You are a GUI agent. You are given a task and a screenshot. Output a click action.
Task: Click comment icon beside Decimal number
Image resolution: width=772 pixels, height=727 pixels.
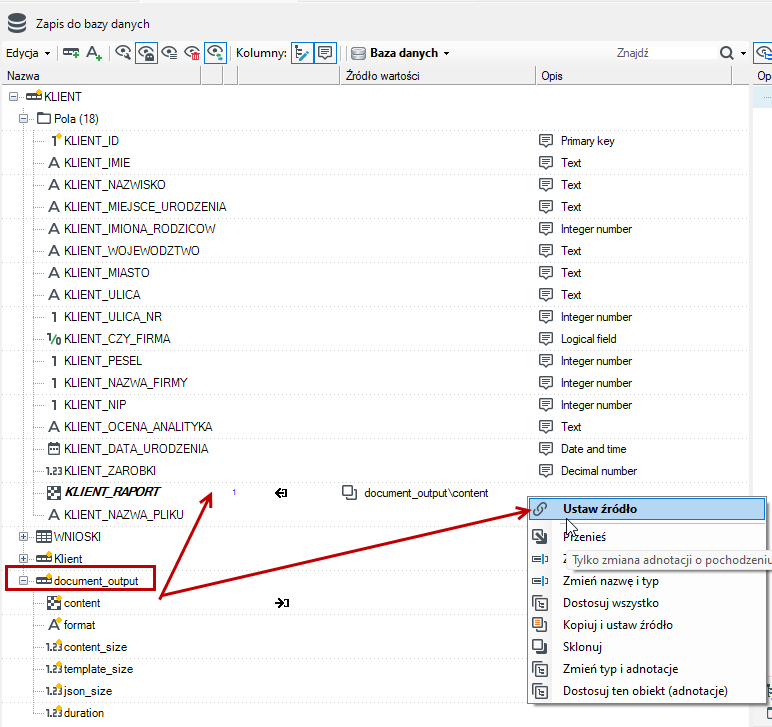[546, 471]
